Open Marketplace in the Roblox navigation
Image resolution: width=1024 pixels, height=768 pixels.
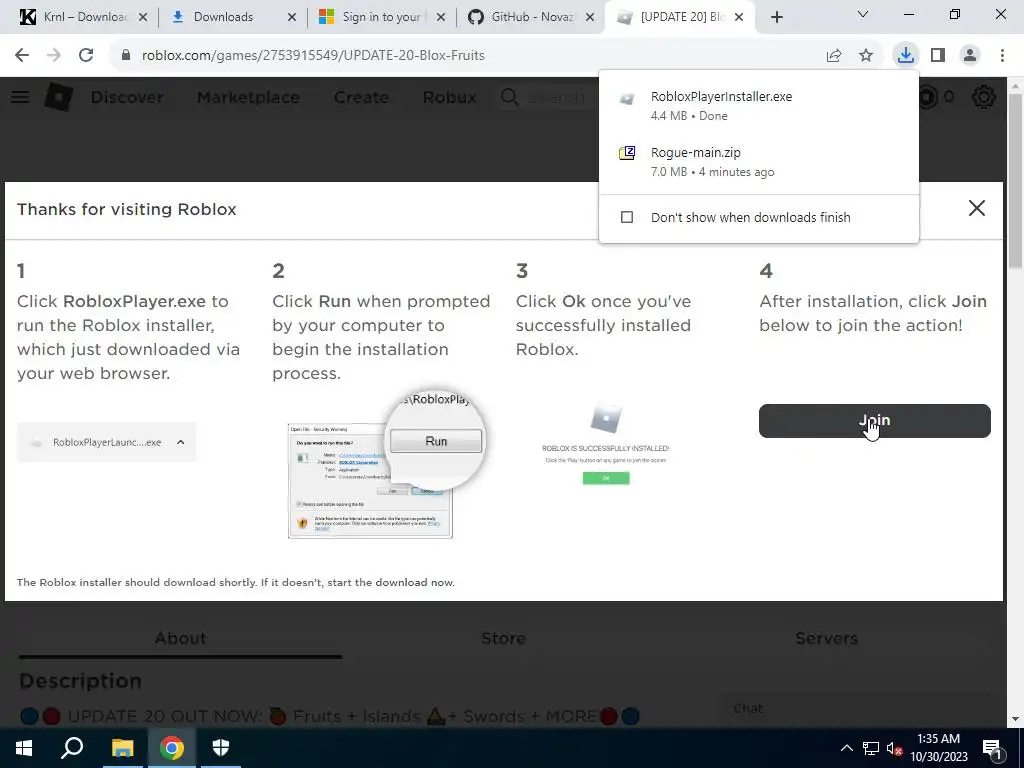[248, 97]
